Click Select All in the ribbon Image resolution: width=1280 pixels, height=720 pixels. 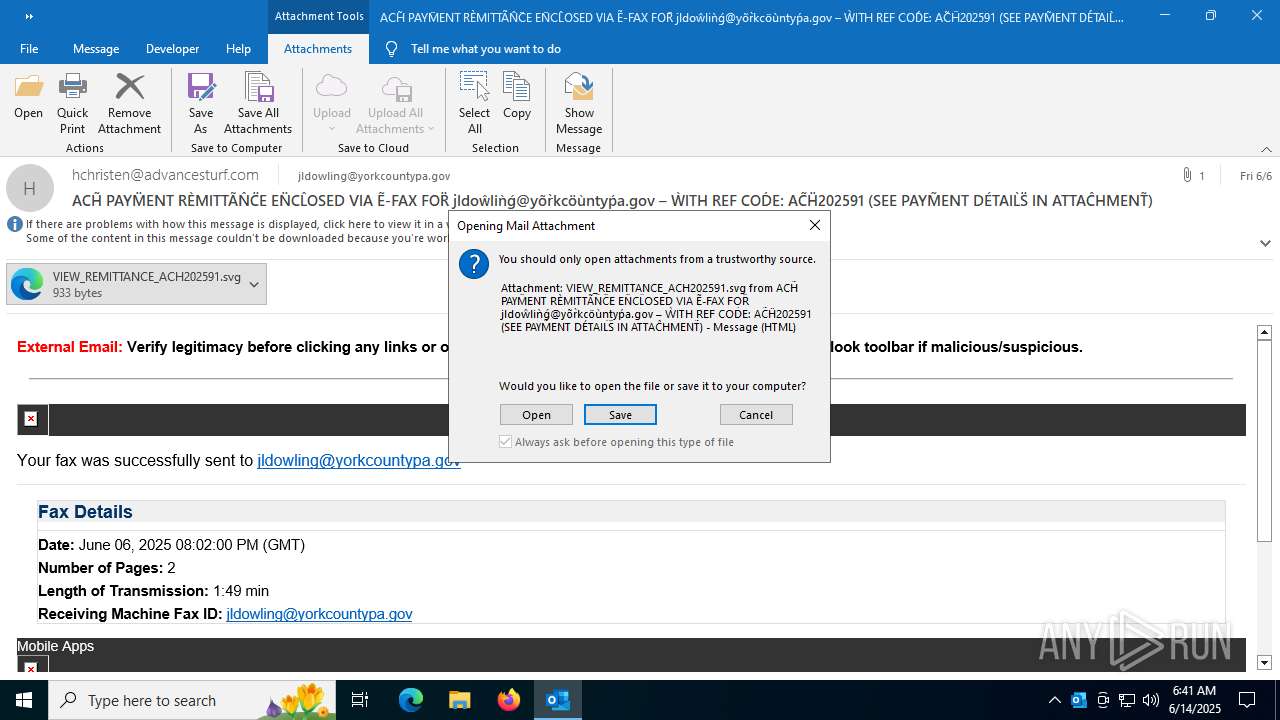474,104
